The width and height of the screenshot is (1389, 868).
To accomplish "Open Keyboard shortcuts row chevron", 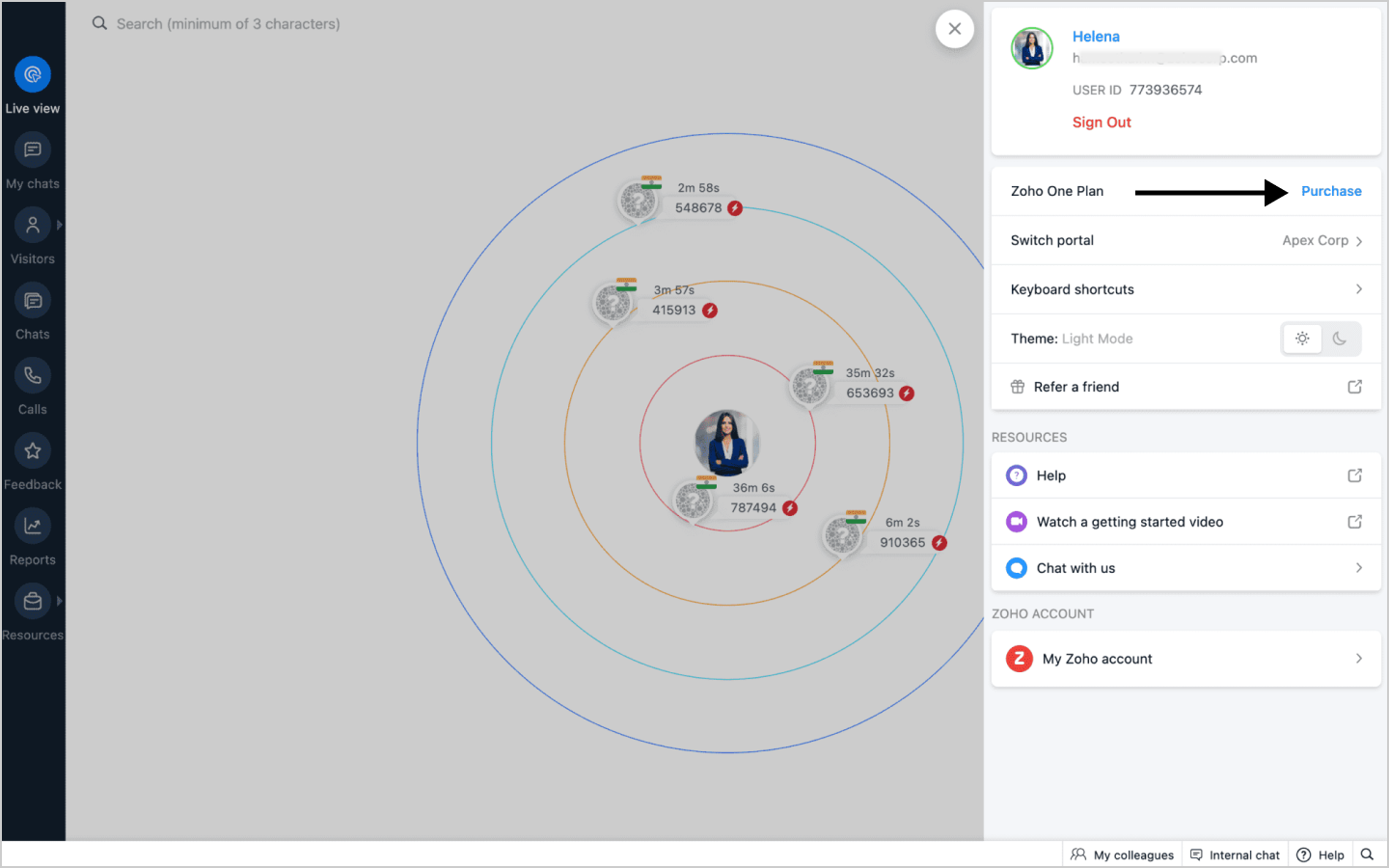I will click(1359, 289).
